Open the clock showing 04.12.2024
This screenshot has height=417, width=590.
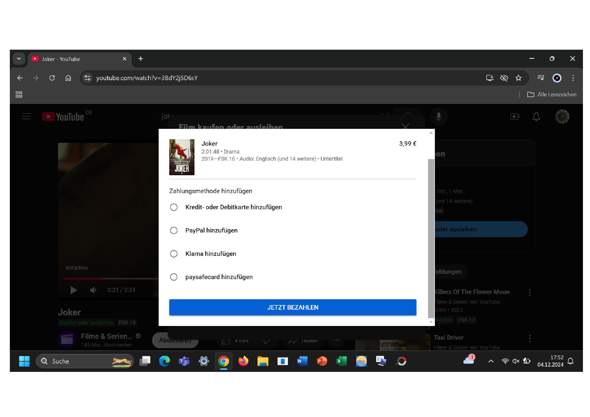(550, 361)
